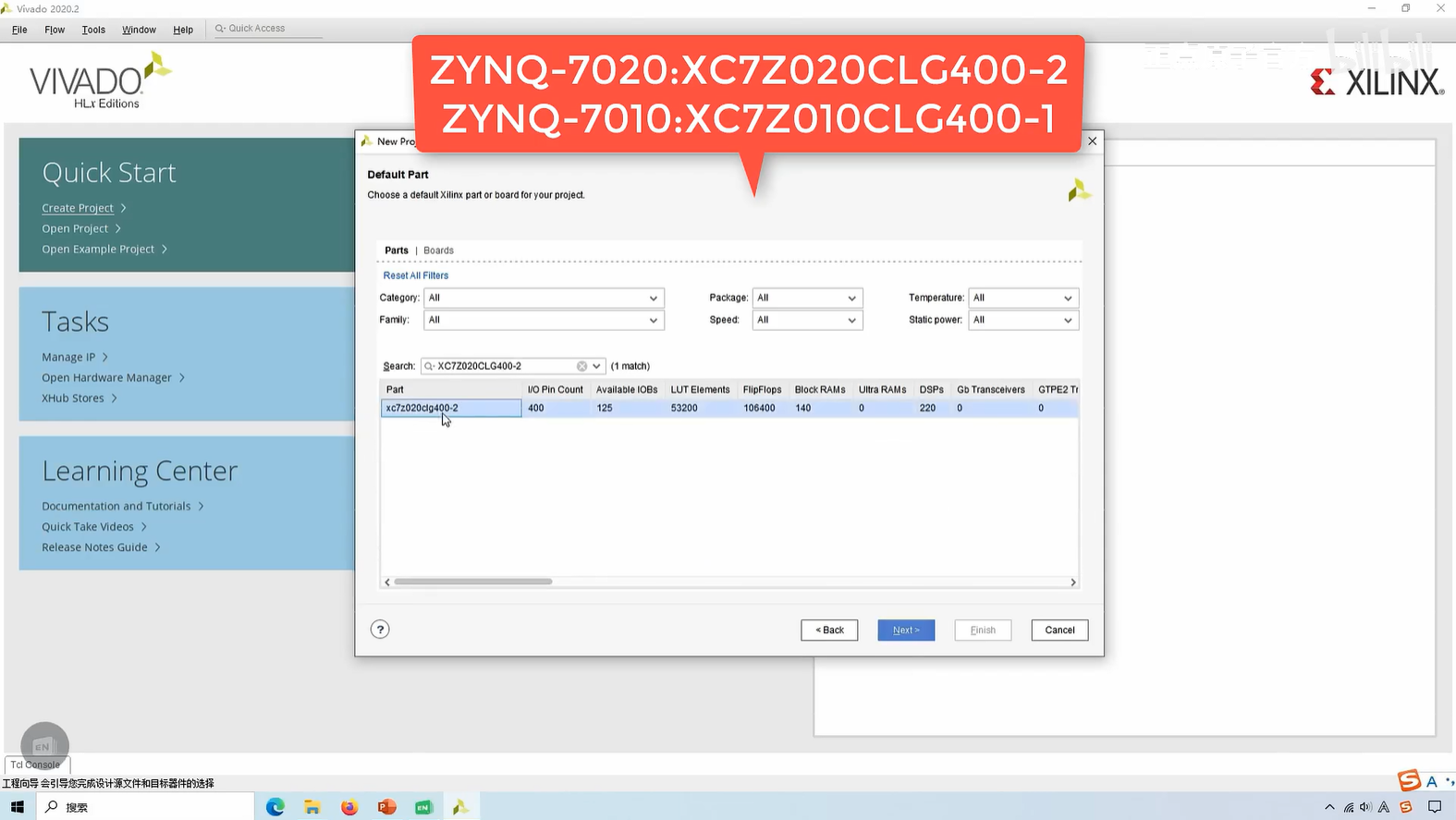
Task: Close the New Project dialog
Action: (1093, 141)
